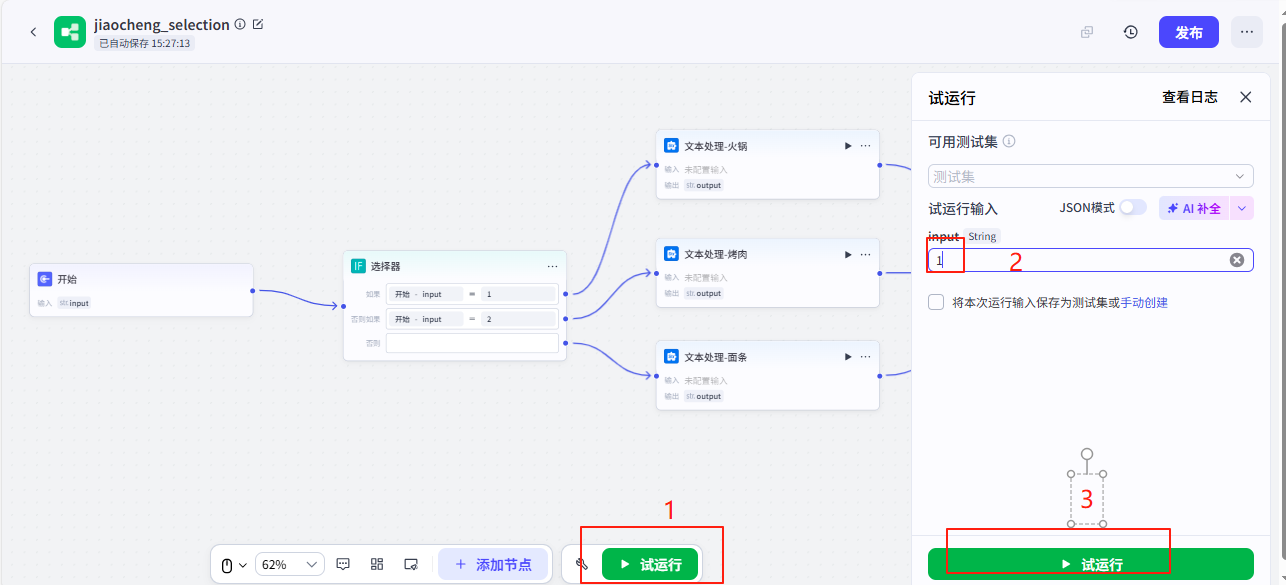
Task: Click the minimap icon in bottom toolbar
Action: click(x=411, y=564)
